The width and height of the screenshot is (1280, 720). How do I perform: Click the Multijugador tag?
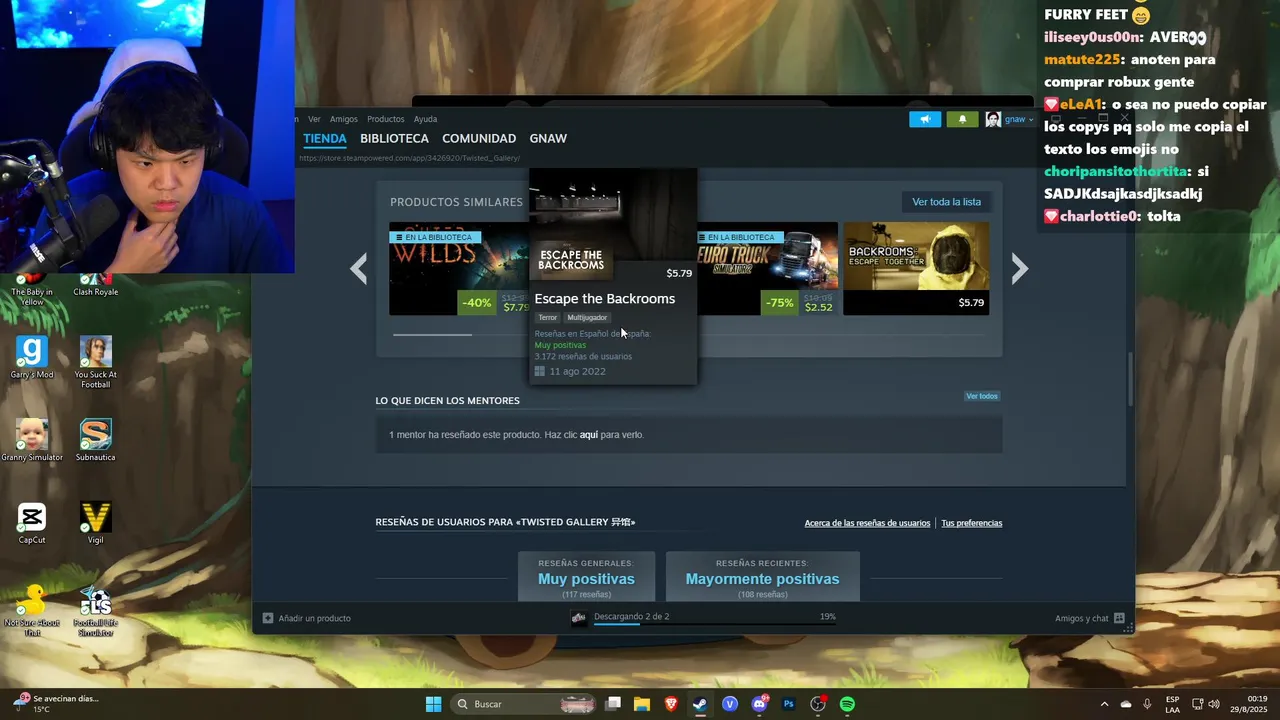[587, 318]
